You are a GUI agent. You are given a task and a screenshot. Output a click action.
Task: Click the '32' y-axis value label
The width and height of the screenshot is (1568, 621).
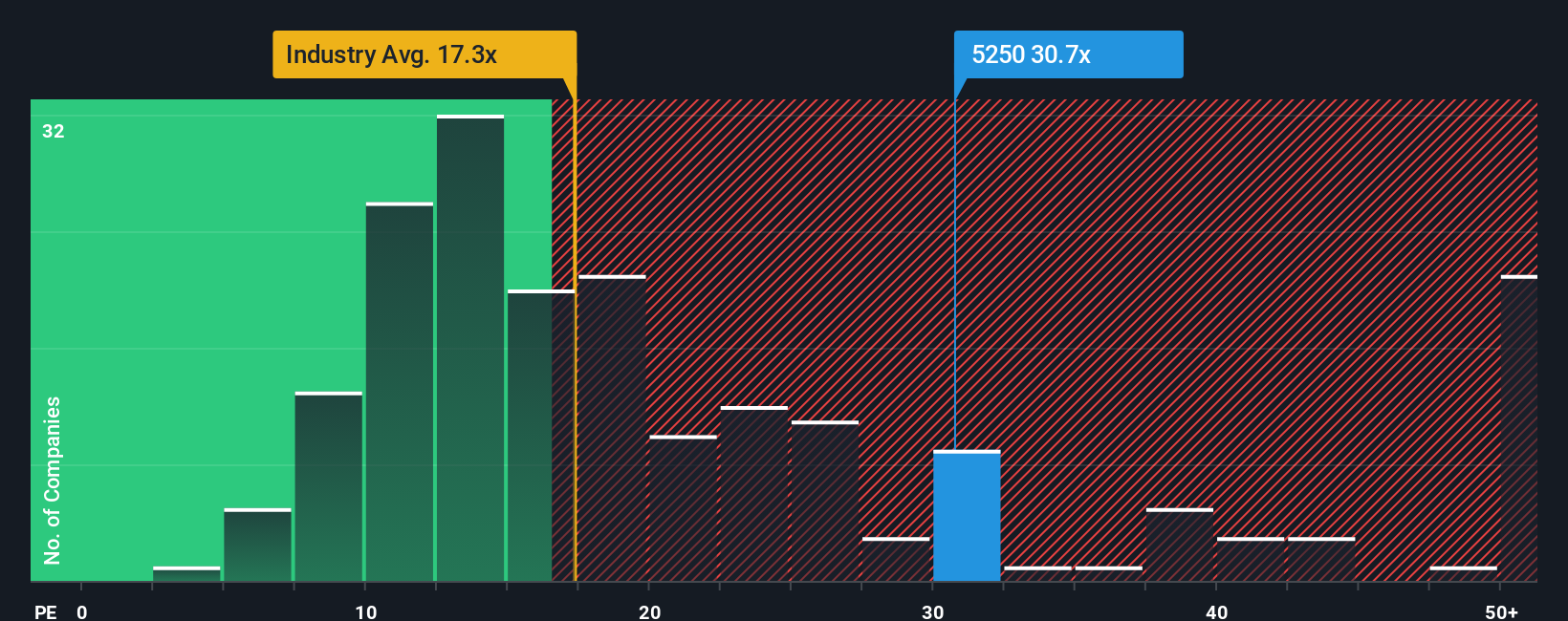(54, 131)
